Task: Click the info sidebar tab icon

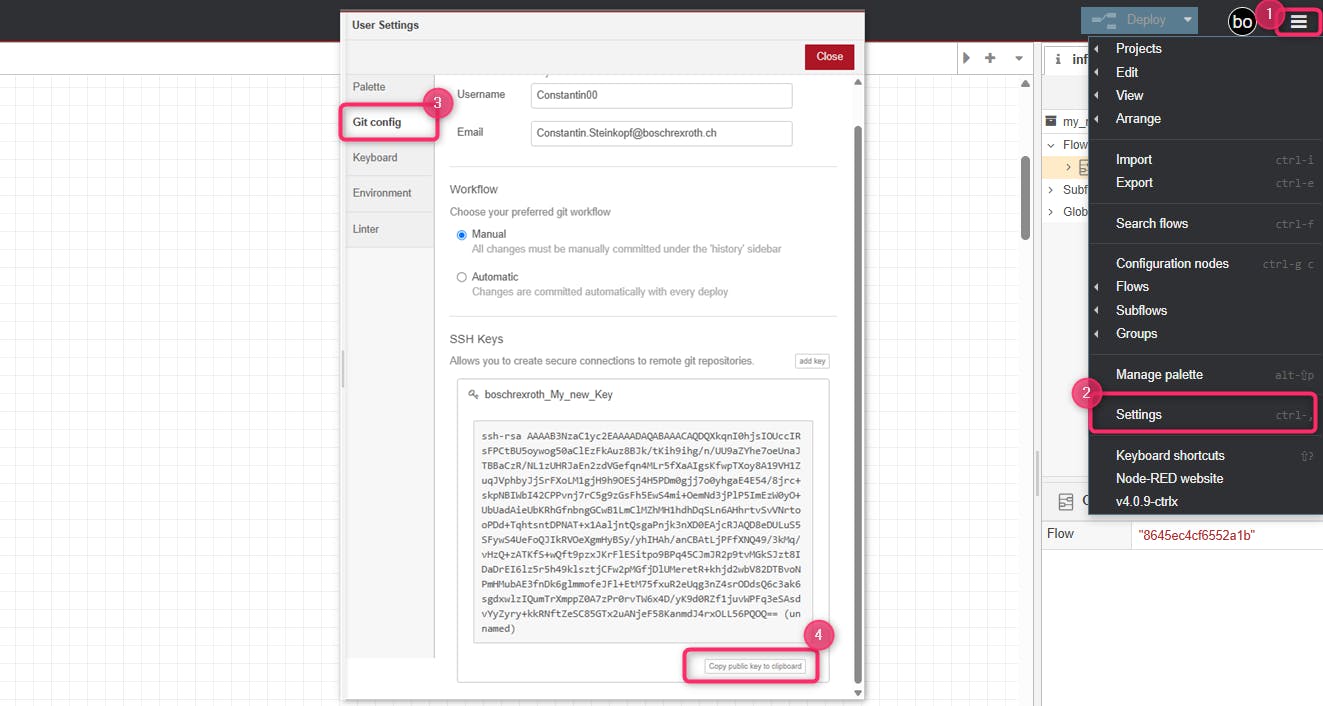Action: [1059, 59]
